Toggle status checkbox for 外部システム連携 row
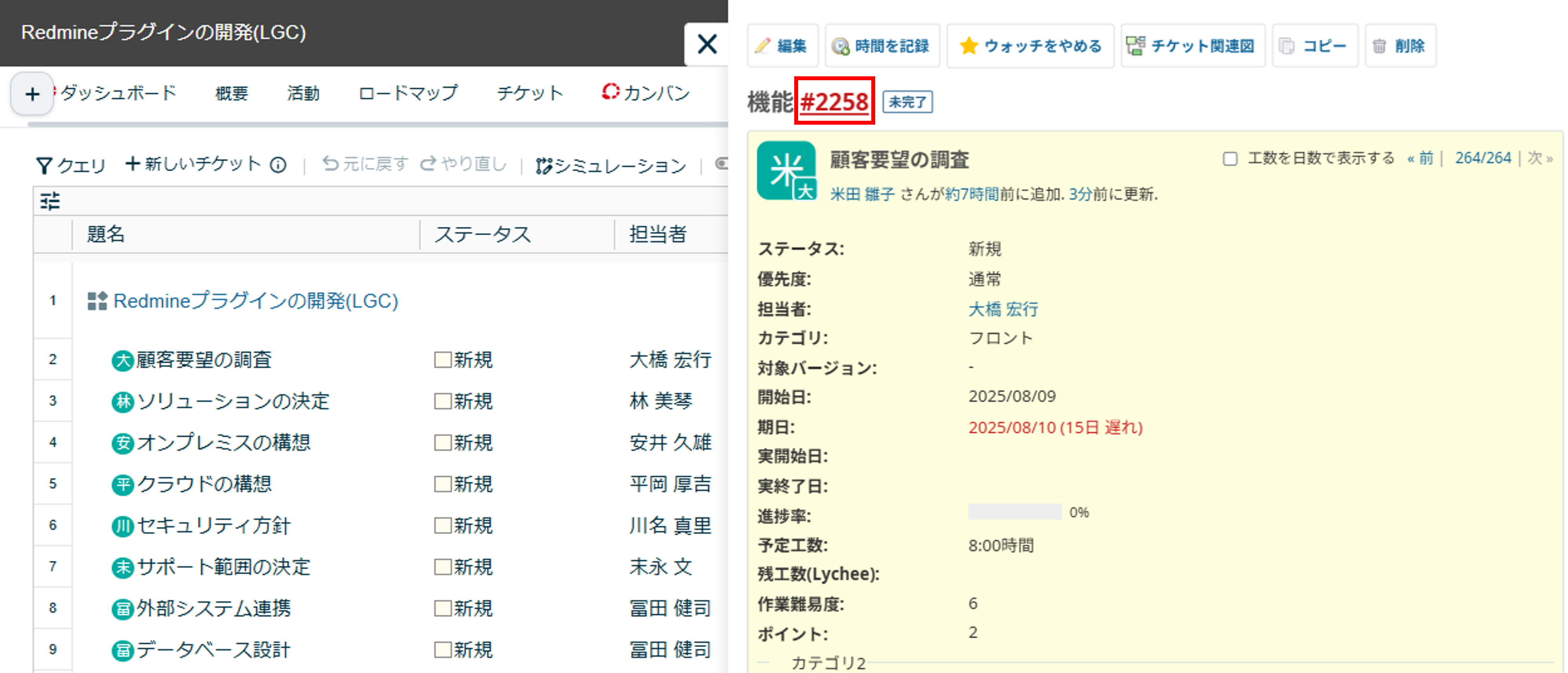 [442, 608]
